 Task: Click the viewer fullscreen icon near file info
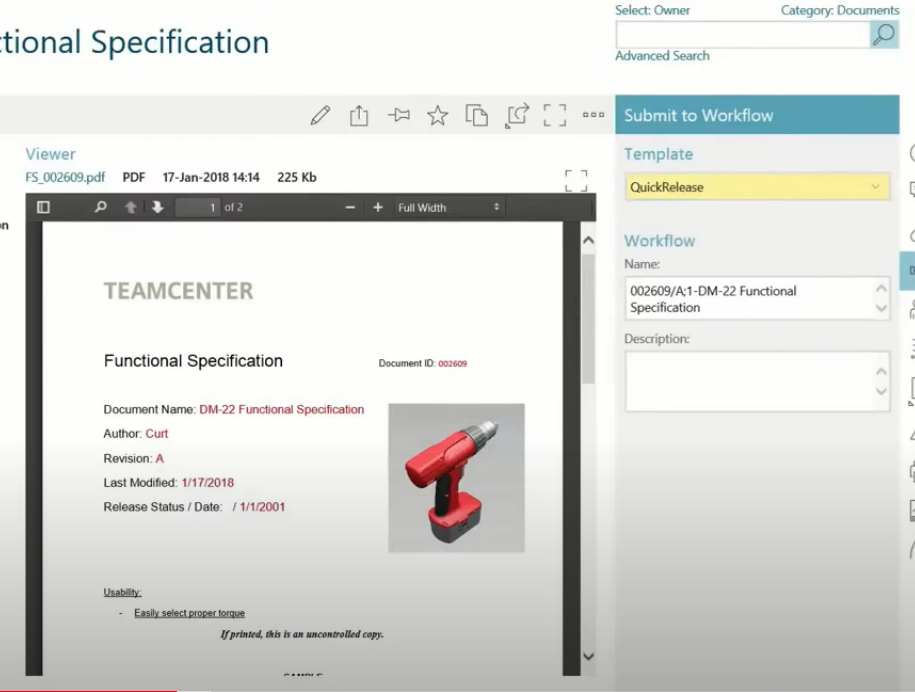click(x=576, y=181)
